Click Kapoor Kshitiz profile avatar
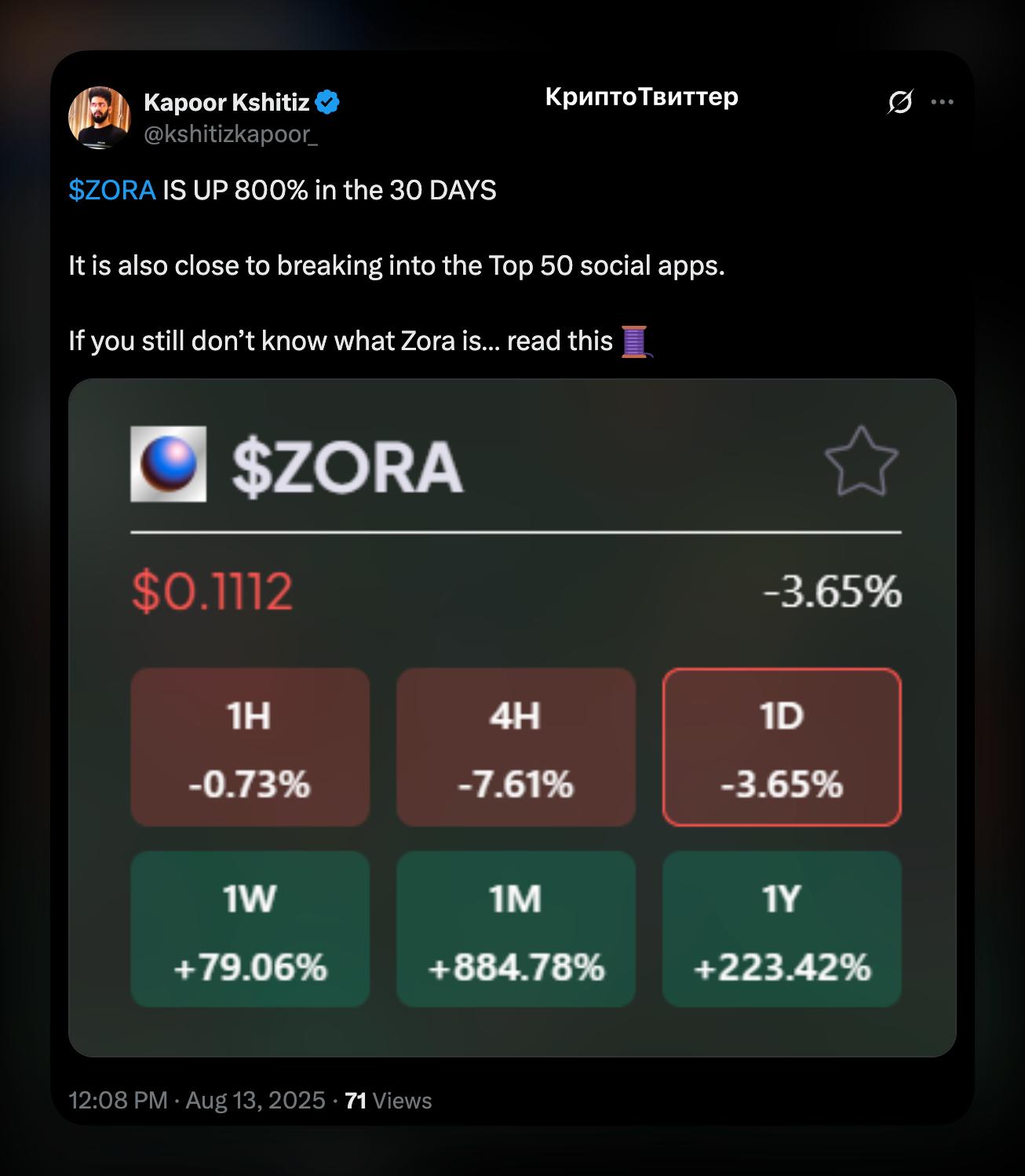This screenshot has width=1025, height=1176. pyautogui.click(x=100, y=117)
